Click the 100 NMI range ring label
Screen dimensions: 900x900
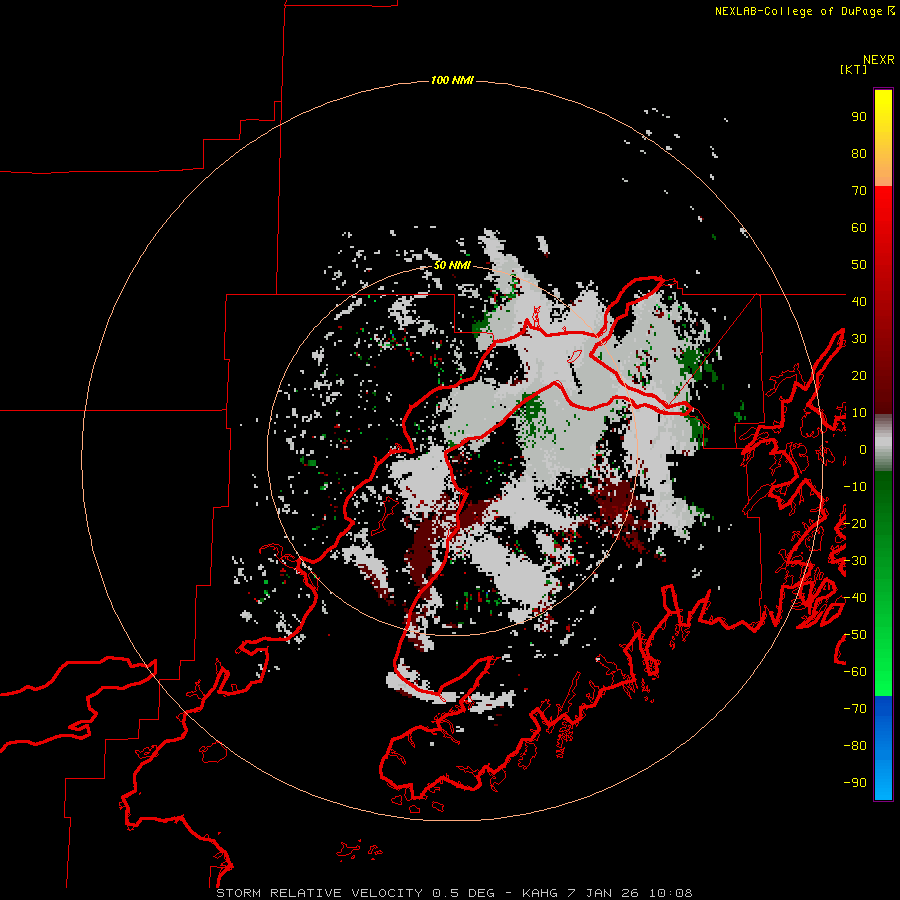[x=452, y=80]
